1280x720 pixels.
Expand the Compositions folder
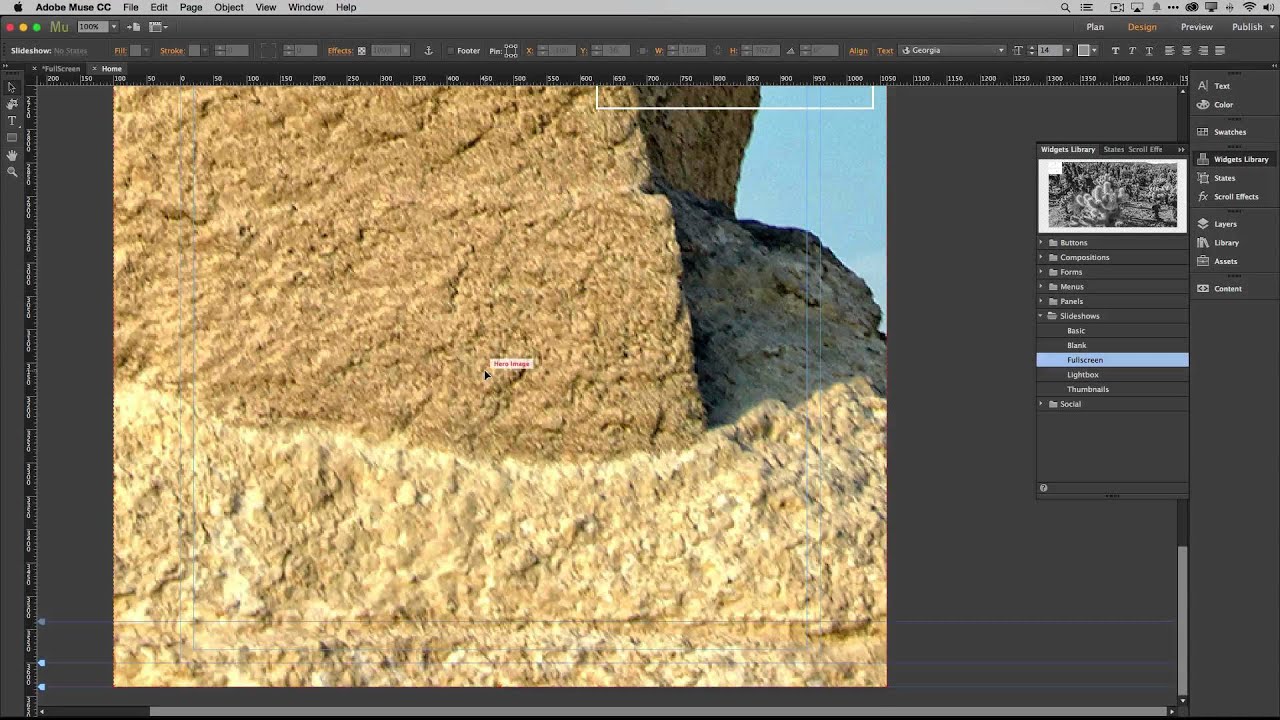[1041, 257]
